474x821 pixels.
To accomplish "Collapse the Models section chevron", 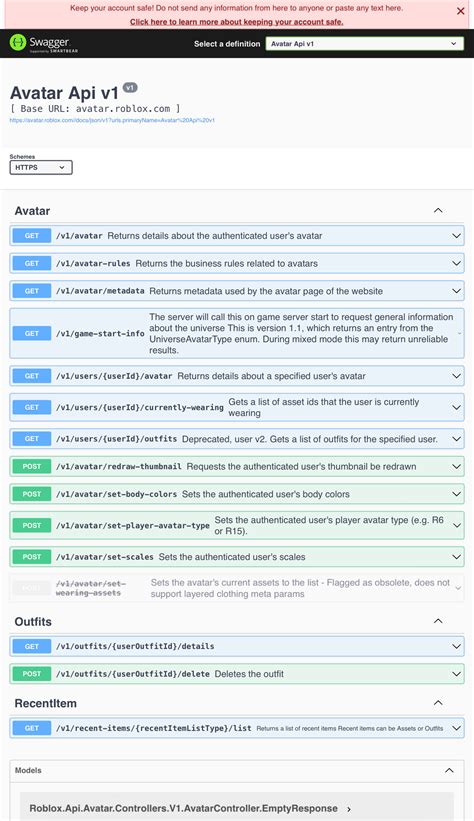I will coord(449,770).
